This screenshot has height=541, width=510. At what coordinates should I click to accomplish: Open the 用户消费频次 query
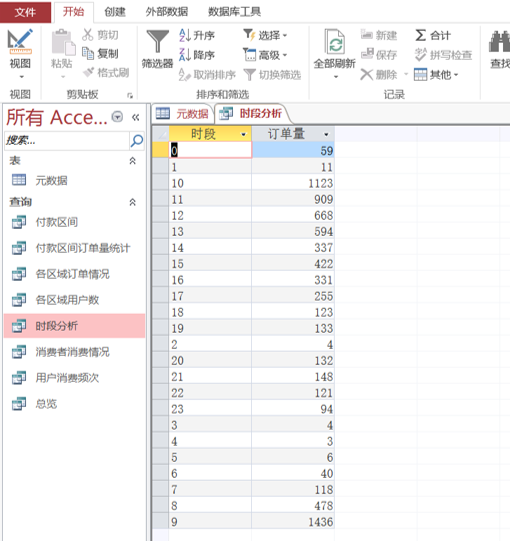pyautogui.click(x=67, y=378)
